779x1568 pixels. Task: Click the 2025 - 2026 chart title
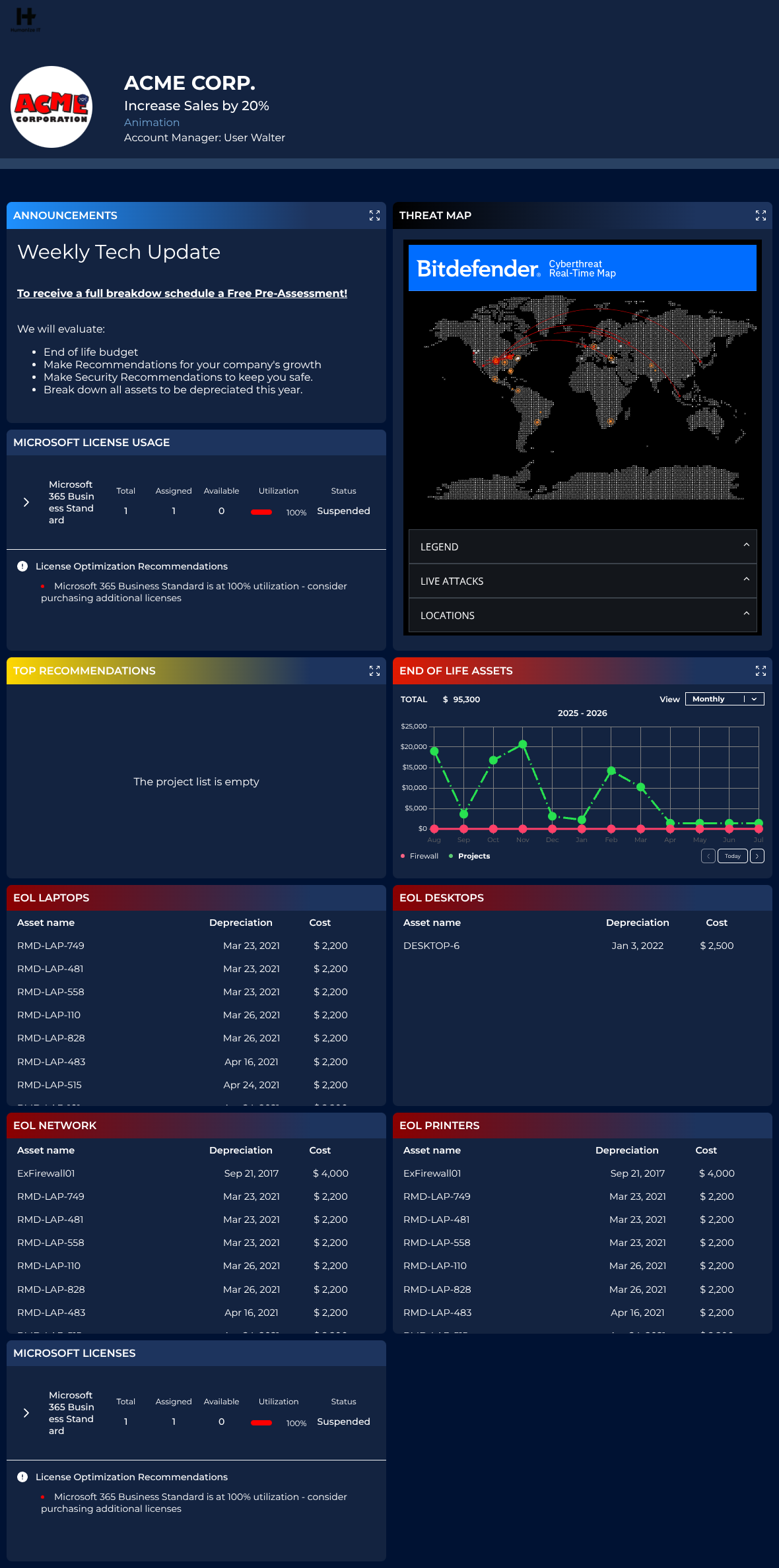[582, 713]
